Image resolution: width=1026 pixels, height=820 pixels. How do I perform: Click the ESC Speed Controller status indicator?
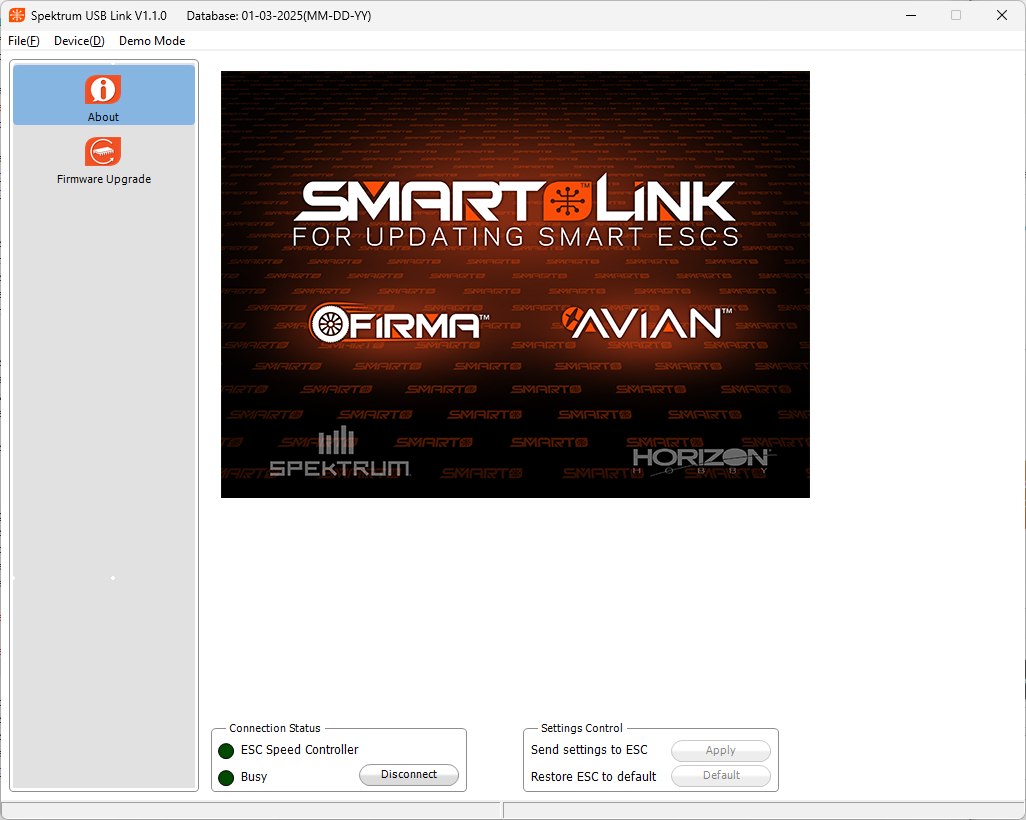coord(226,750)
